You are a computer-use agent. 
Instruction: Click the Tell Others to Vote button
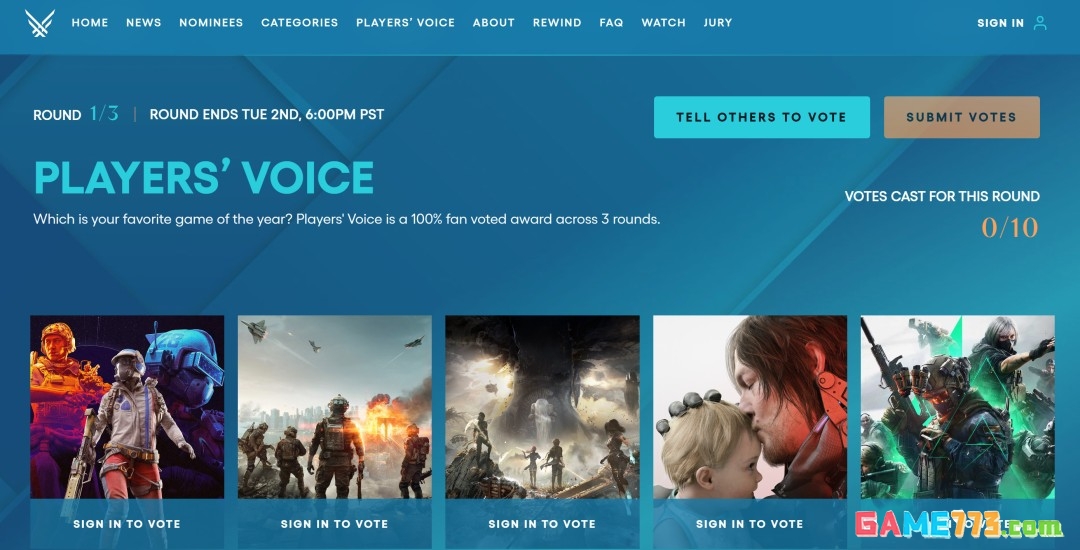[762, 117]
